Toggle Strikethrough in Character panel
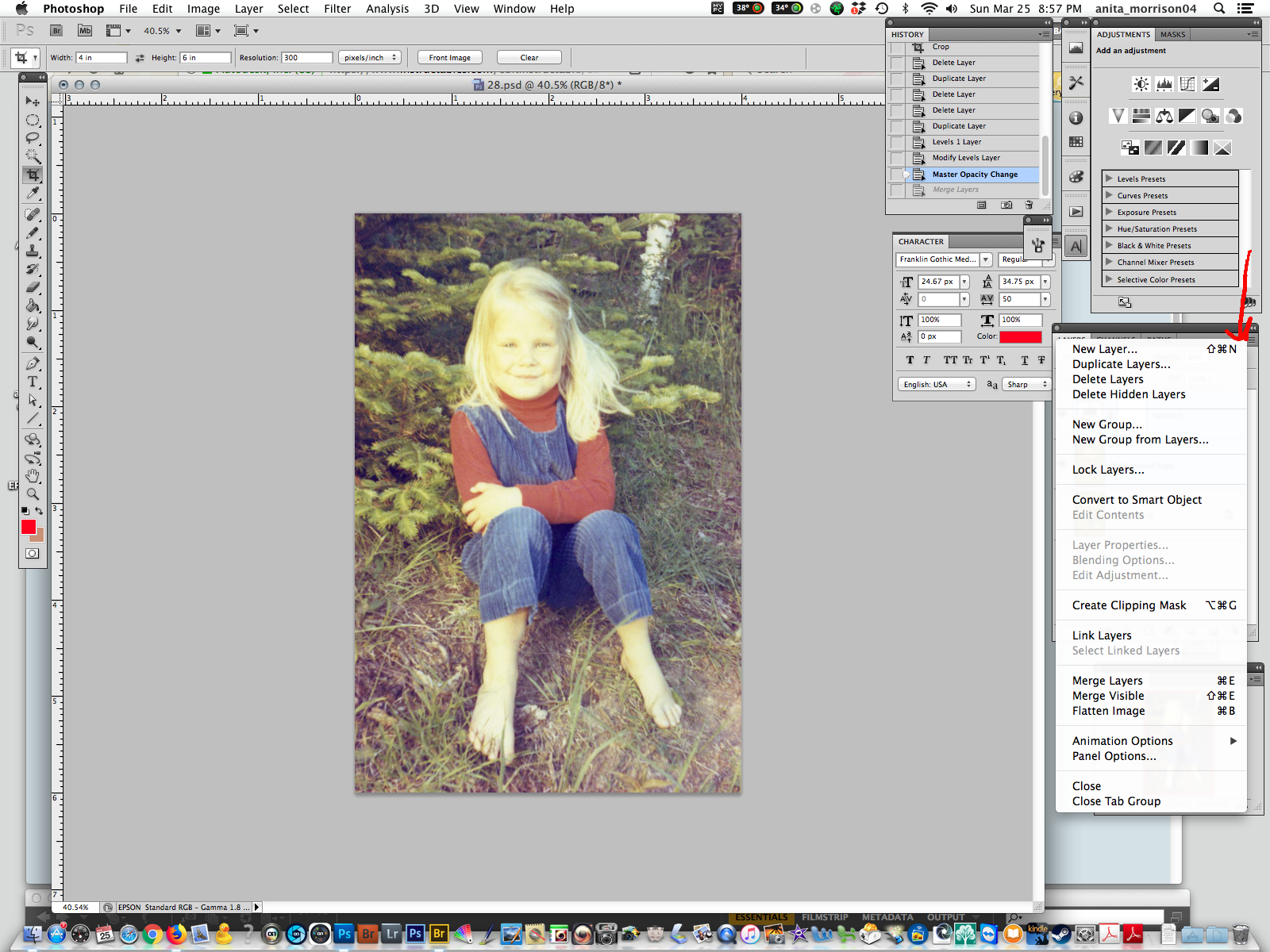 coord(1041,360)
